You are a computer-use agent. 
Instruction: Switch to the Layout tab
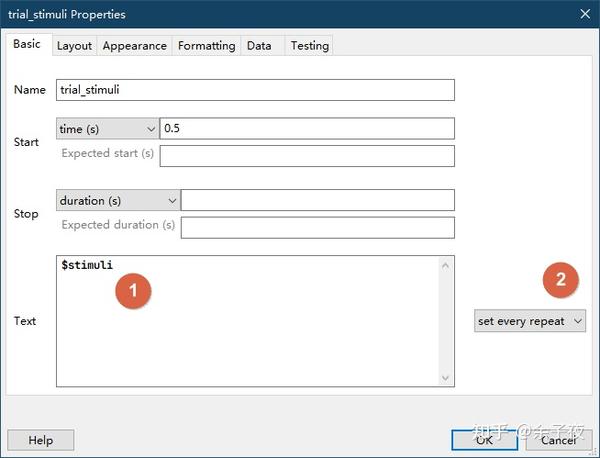click(74, 46)
